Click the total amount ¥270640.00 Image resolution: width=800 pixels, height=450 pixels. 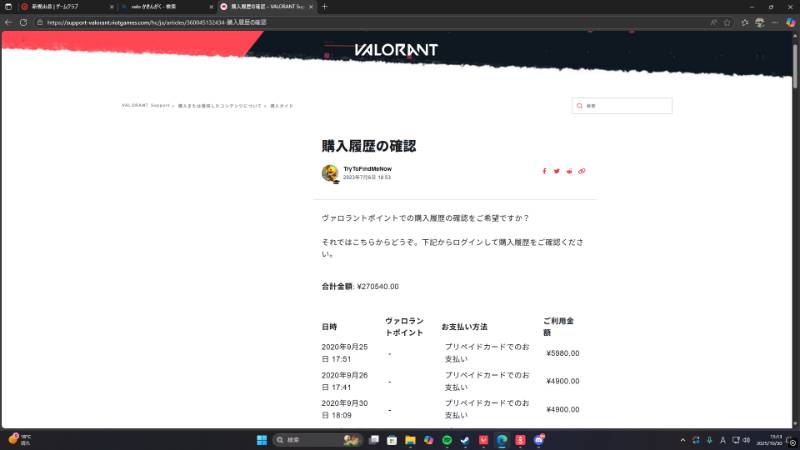(x=378, y=286)
